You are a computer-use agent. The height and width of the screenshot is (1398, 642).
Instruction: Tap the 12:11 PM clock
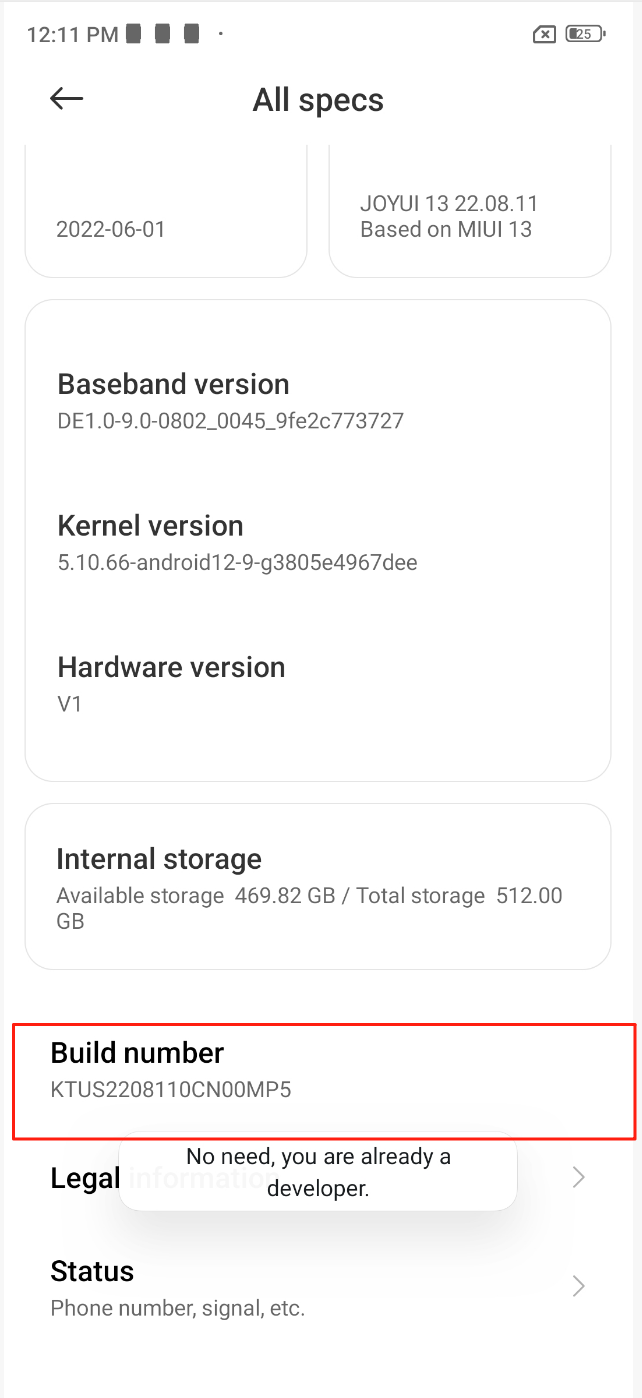(x=72, y=35)
